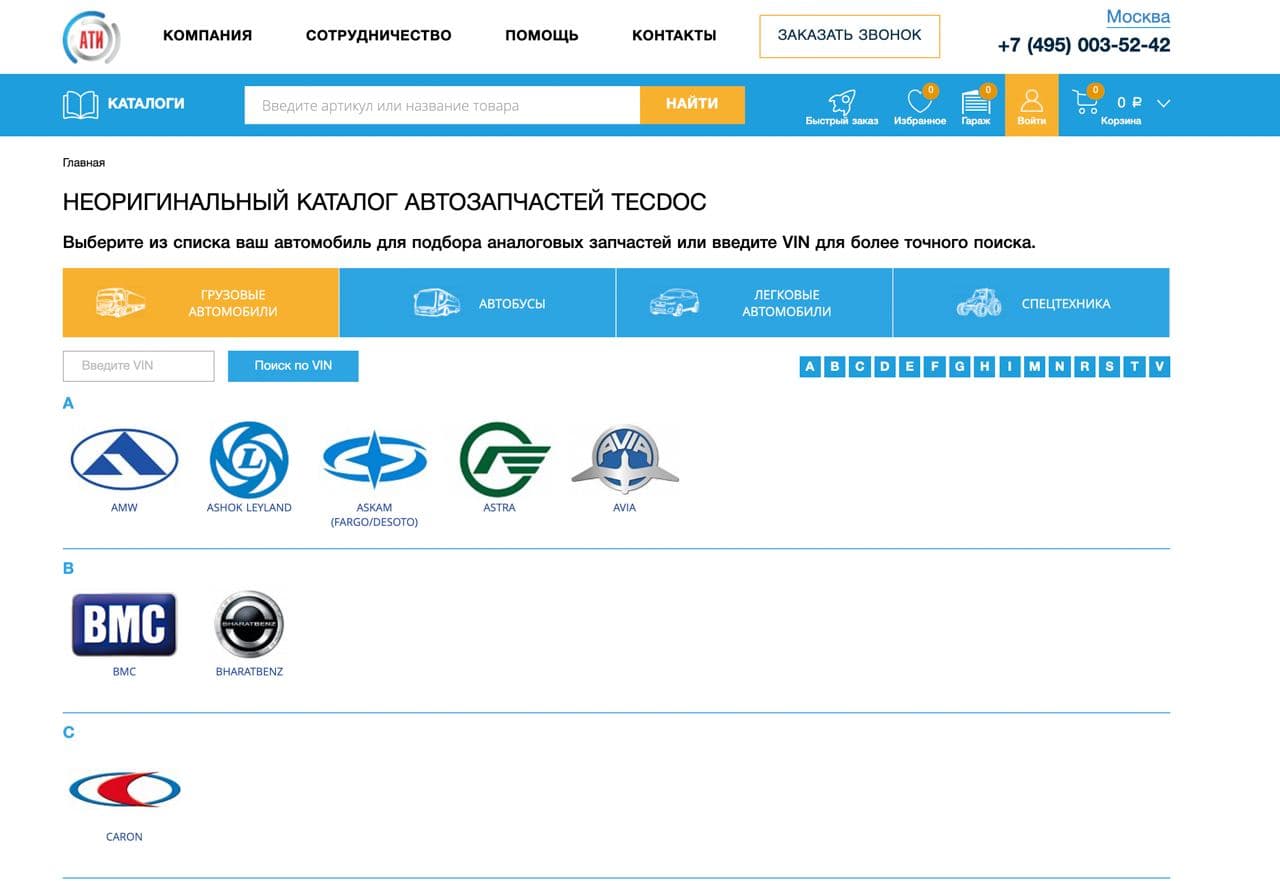This screenshot has width=1280, height=881.
Task: Click the Поиск по VIN button
Action: [293, 366]
